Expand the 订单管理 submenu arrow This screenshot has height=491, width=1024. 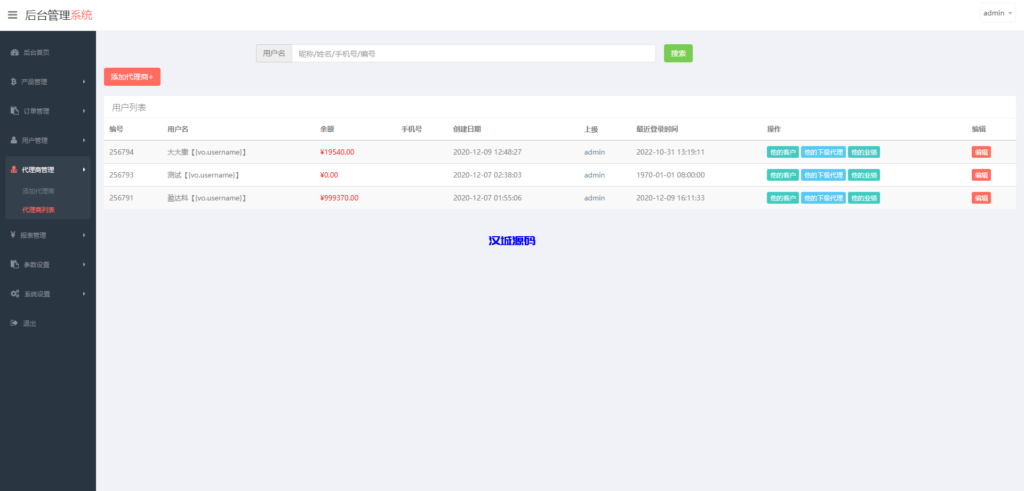84,111
